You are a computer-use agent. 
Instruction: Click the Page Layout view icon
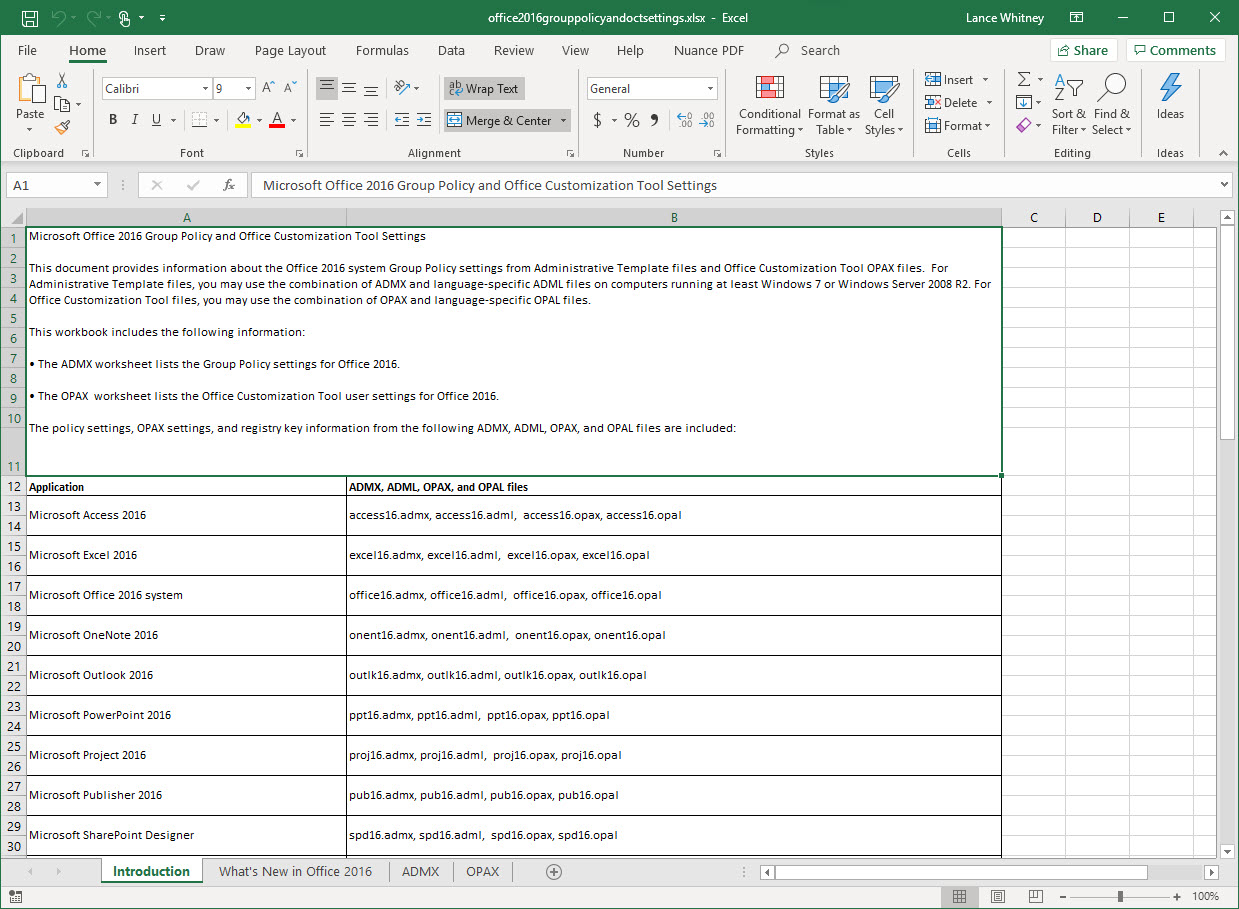point(996,896)
